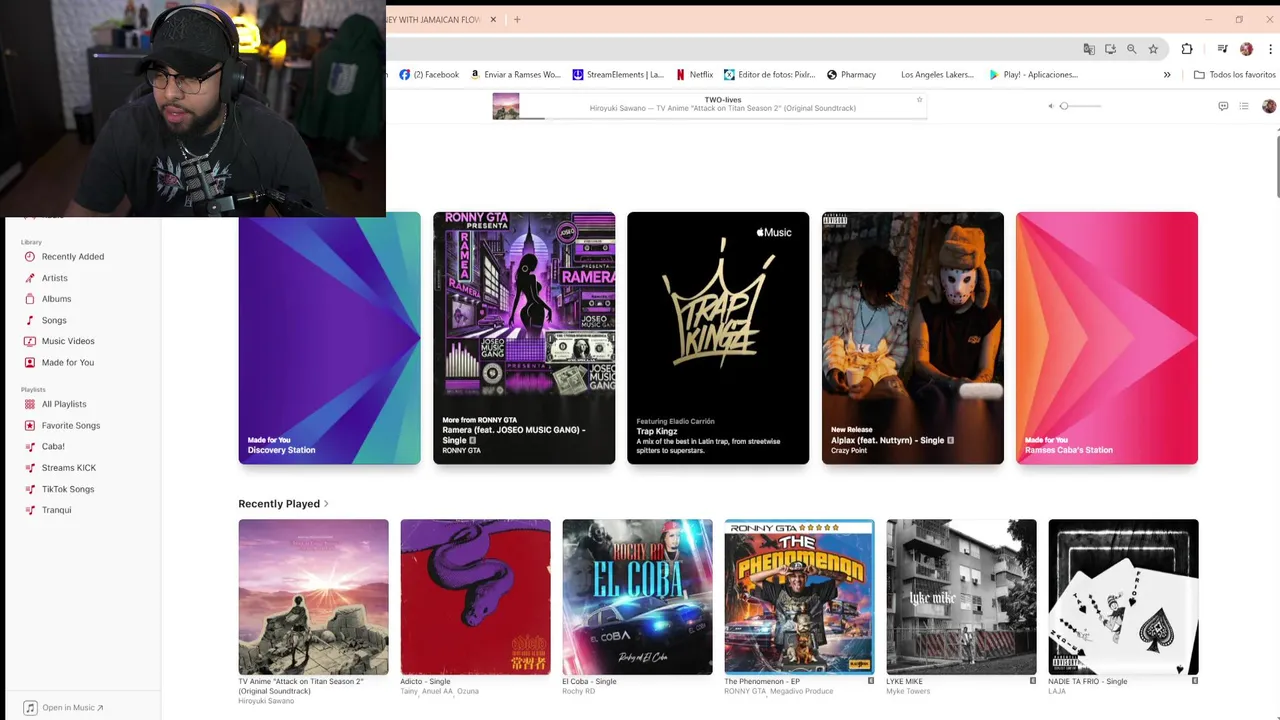Open the Discovery Station card
Screen dimensions: 1280x720
point(329,338)
